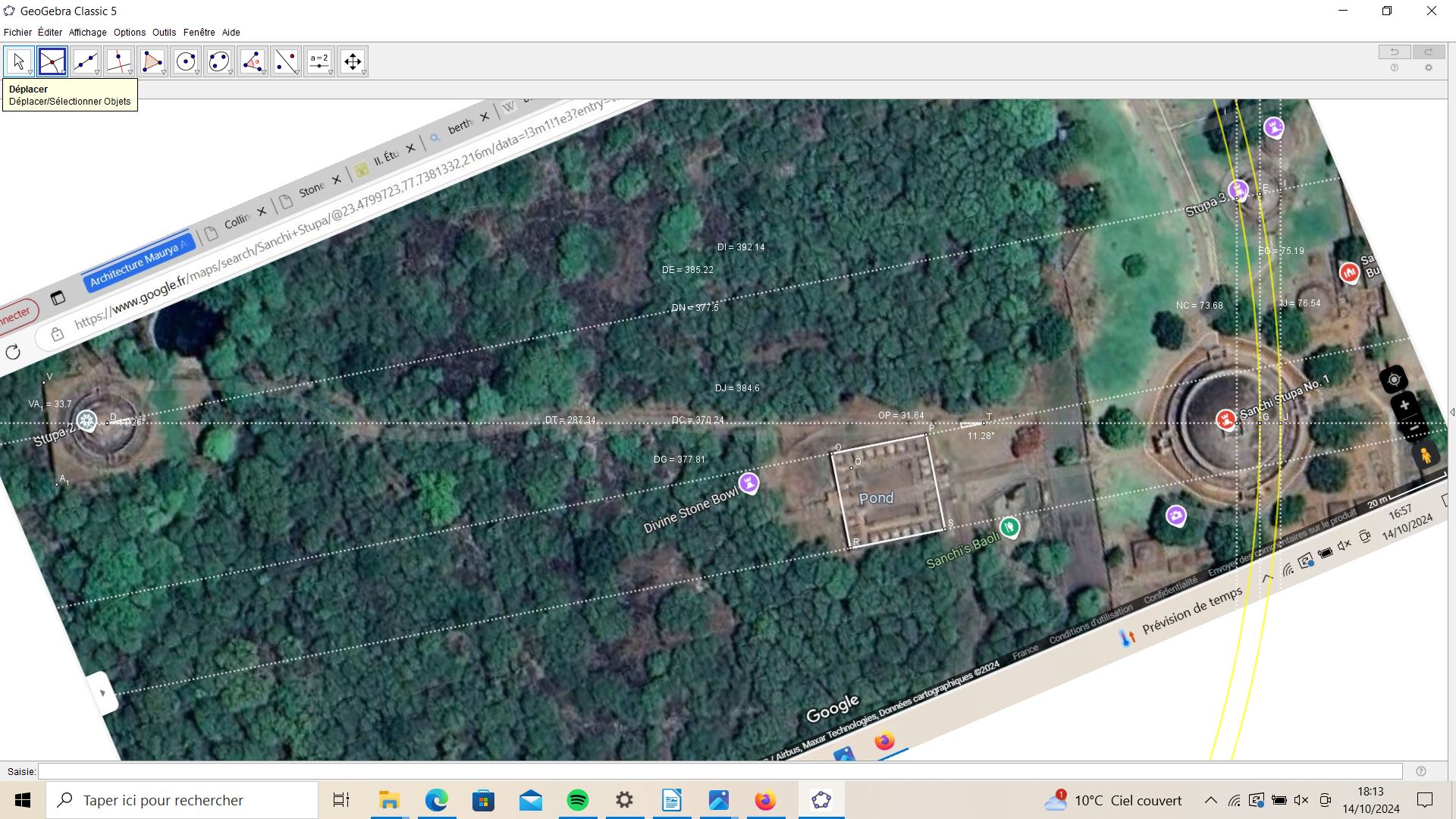The height and width of the screenshot is (819, 1456).
Task: Select the Ellipse conic tool
Action: click(218, 61)
